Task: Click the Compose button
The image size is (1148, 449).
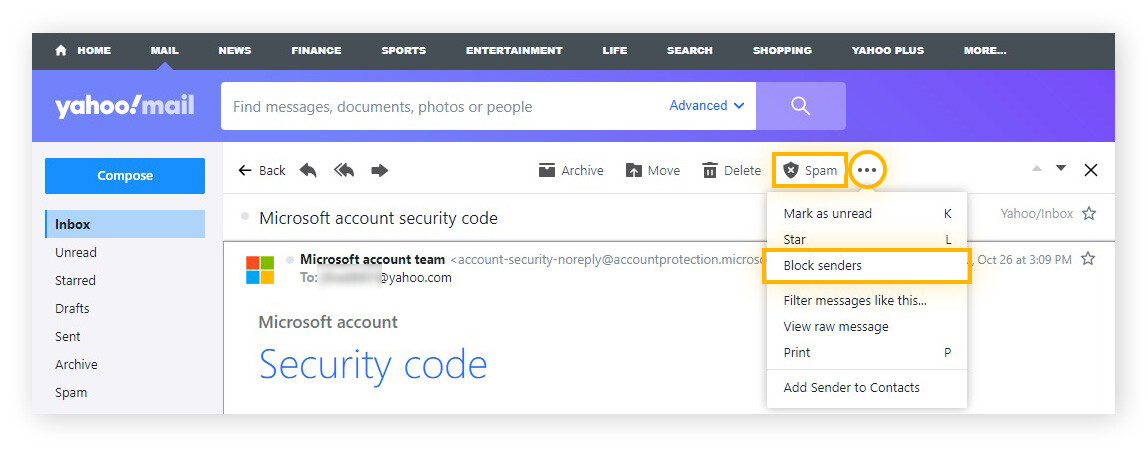Action: coord(125,176)
